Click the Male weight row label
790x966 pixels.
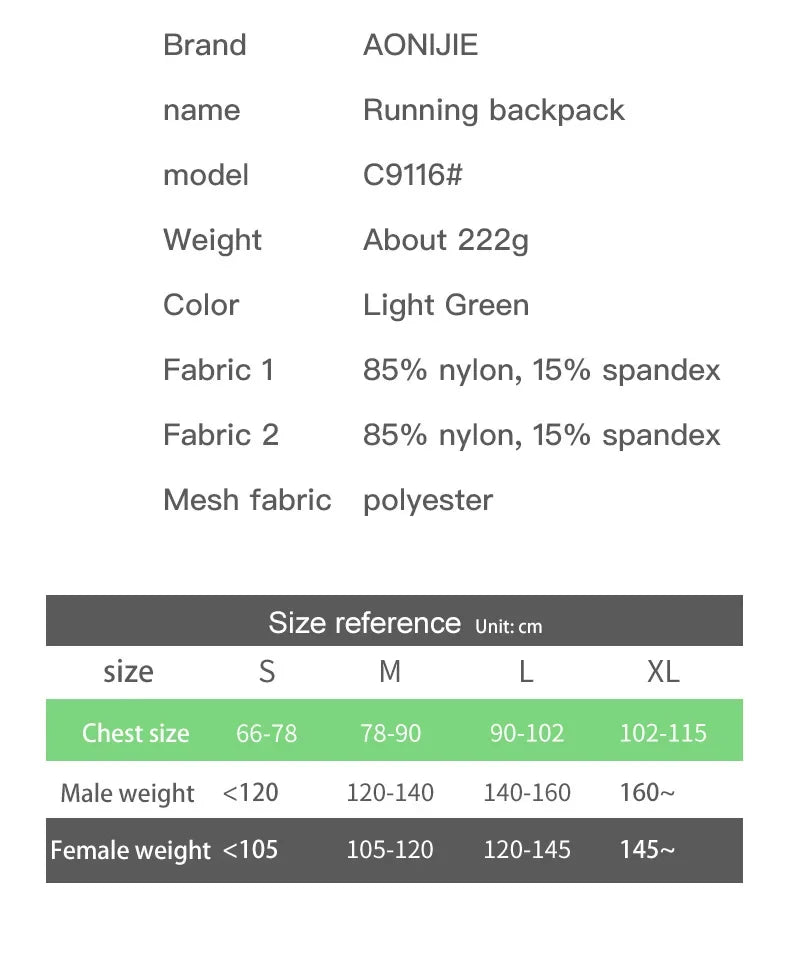[127, 793]
